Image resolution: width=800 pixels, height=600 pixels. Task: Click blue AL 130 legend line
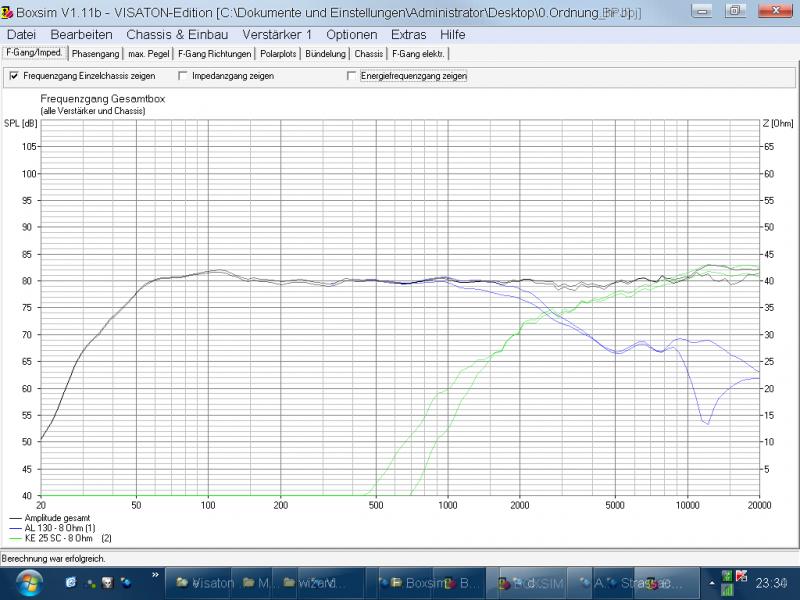pyautogui.click(x=15, y=528)
